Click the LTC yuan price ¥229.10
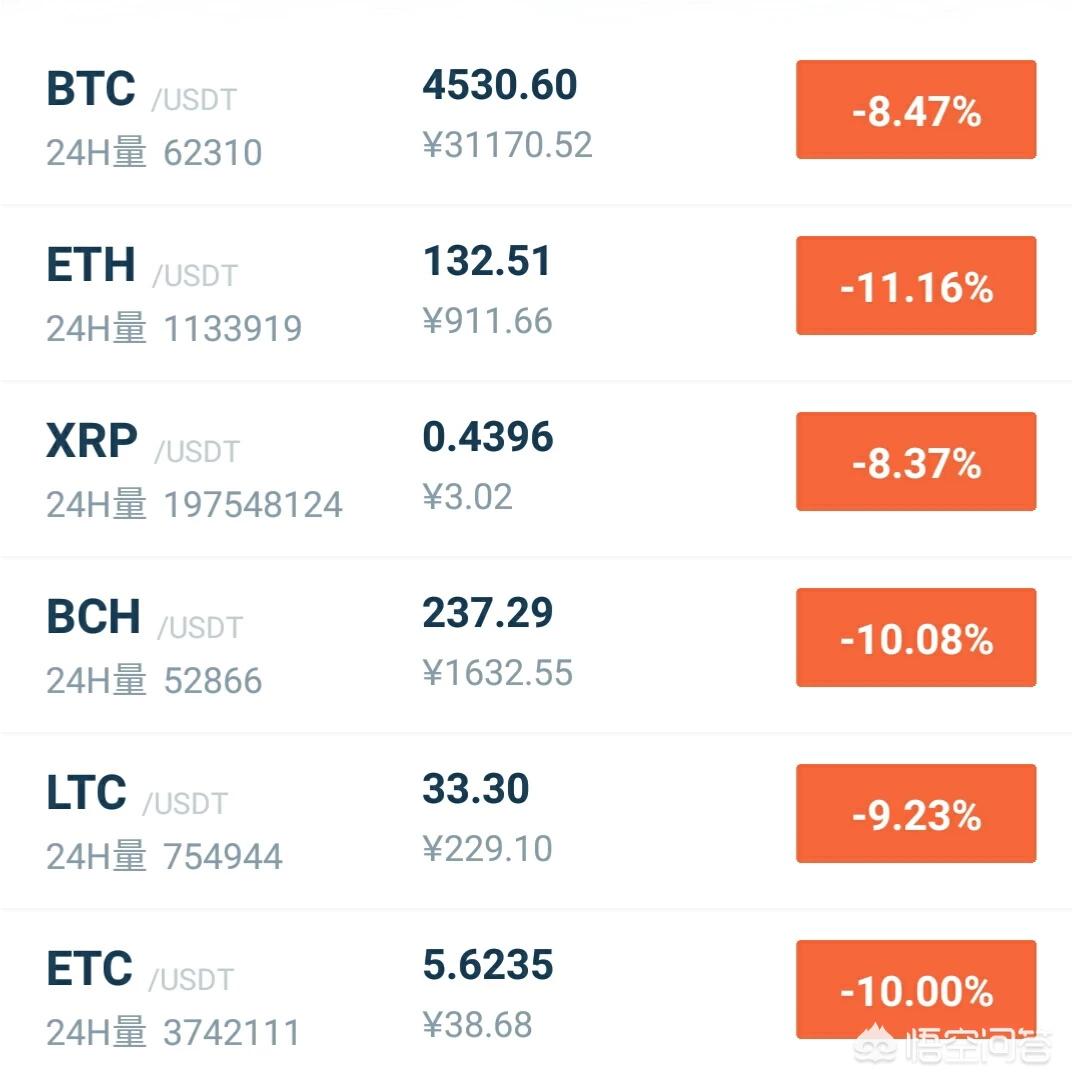This screenshot has height=1084, width=1072. (487, 849)
